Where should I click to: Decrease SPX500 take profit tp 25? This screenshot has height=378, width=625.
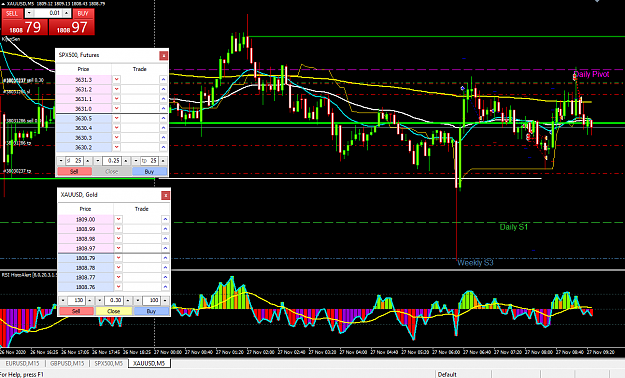click(136, 161)
